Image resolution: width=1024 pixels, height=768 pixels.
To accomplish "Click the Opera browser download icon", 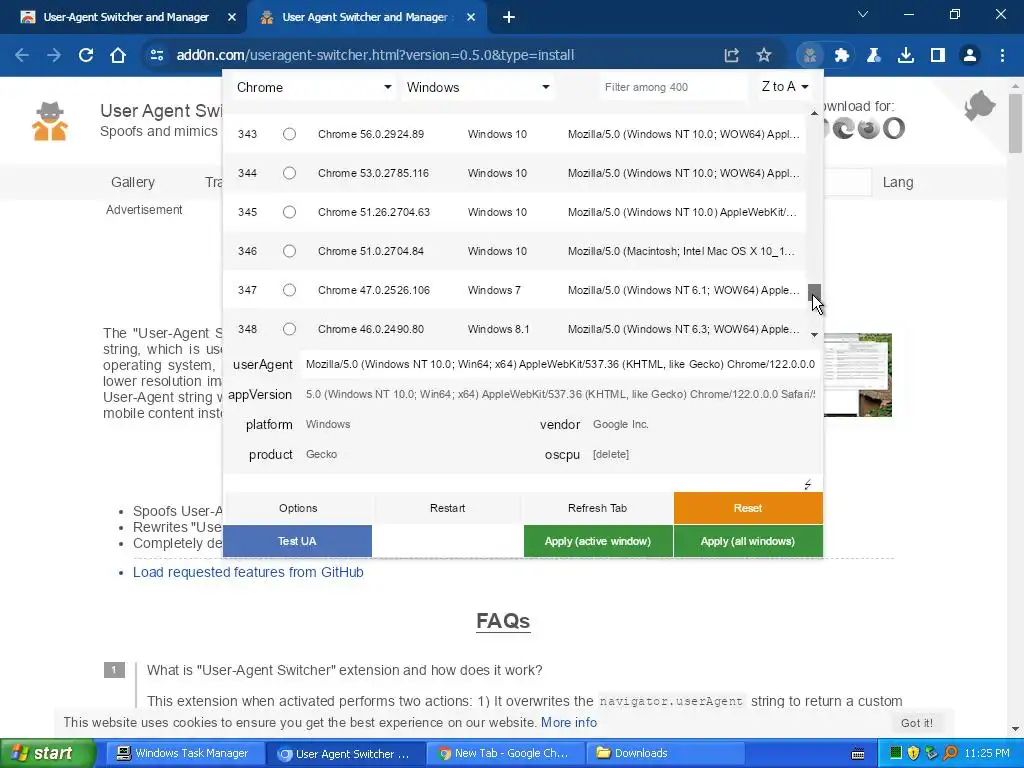I will coord(894,128).
